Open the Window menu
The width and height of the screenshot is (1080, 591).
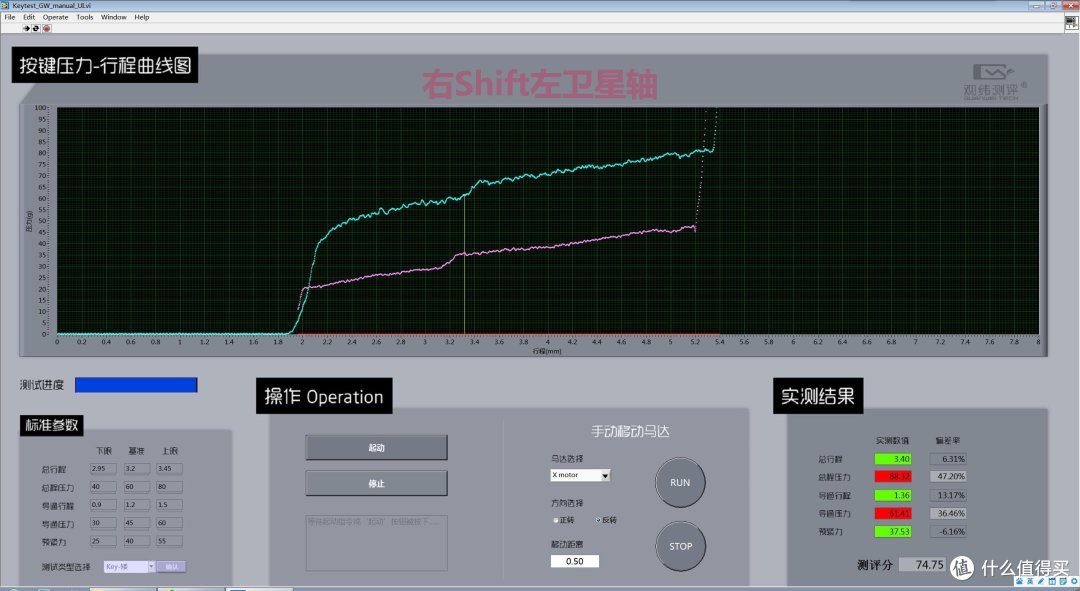click(114, 17)
